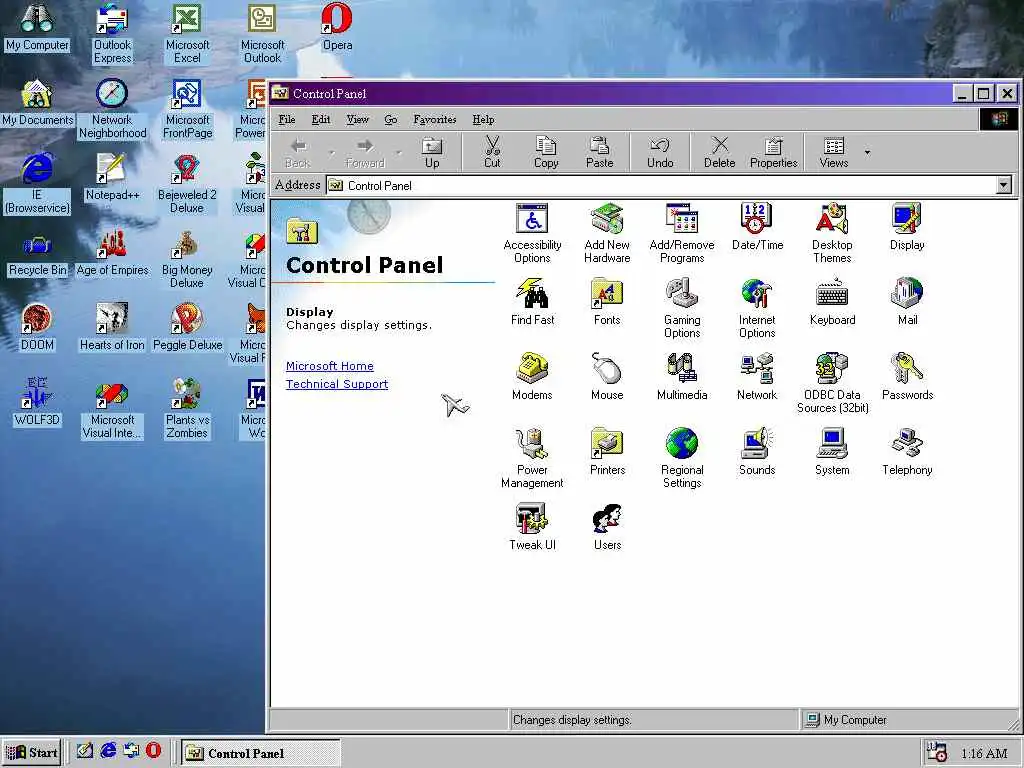Select Notepad++ desktop shortcut
Viewport: 1024px width, 768px height.
pyautogui.click(x=112, y=178)
